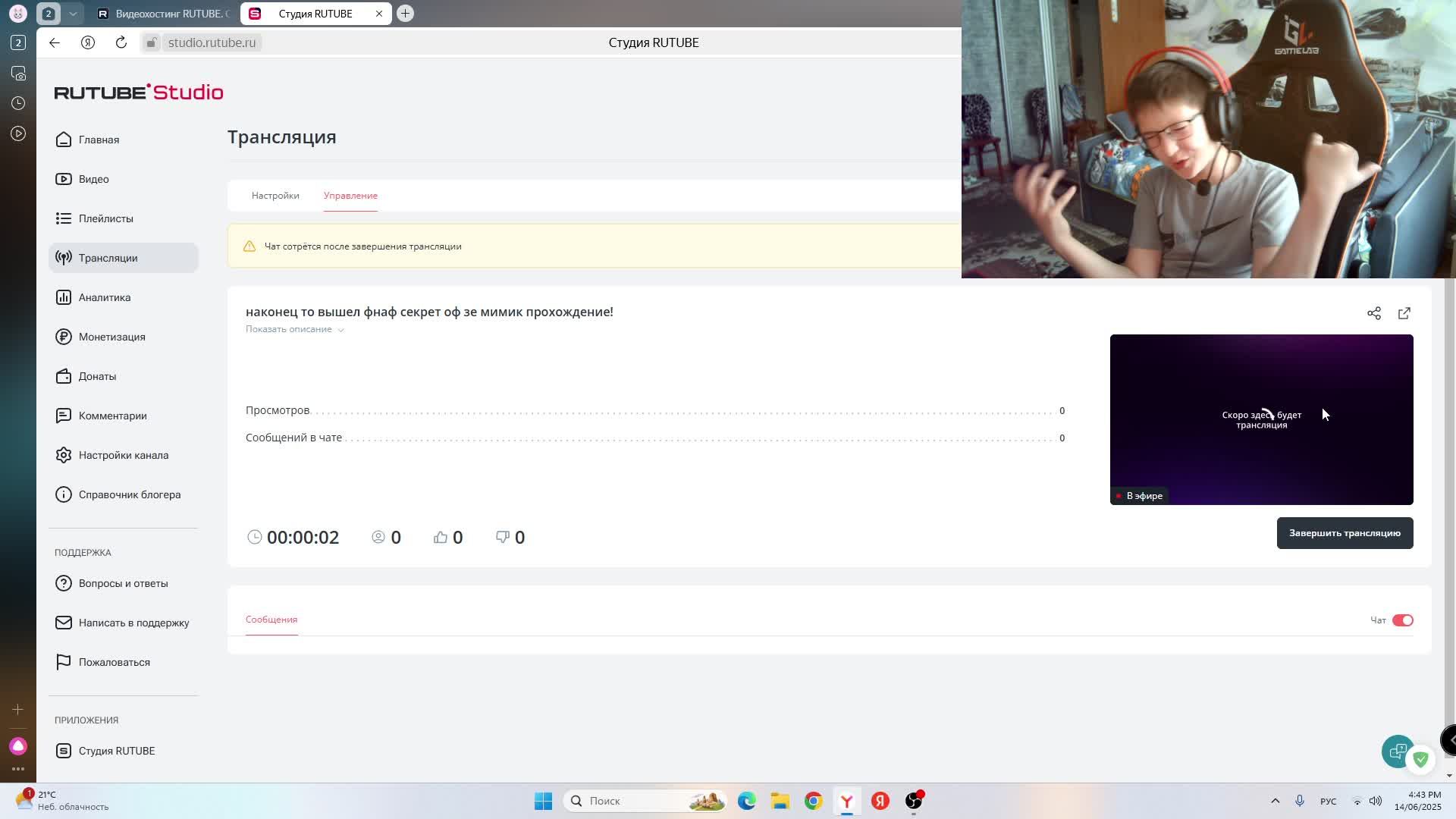Switch to the Управление tab
Screen dimensions: 1456x819
tap(350, 196)
